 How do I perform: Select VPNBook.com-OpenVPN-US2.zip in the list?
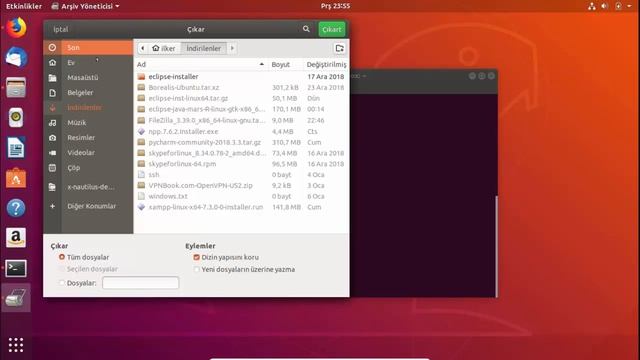(x=241, y=185)
